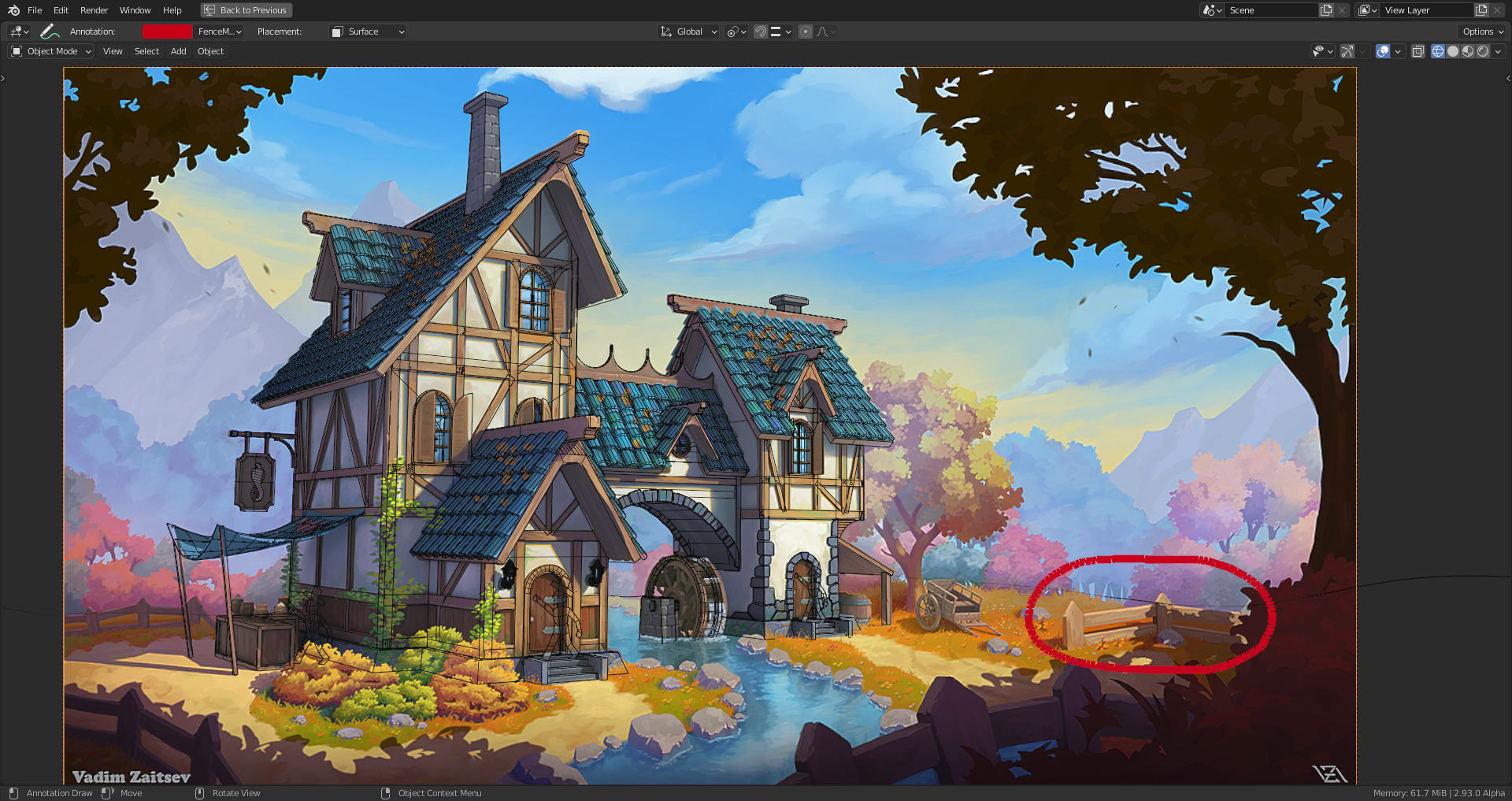Click the Surface placement cube icon

(x=338, y=32)
